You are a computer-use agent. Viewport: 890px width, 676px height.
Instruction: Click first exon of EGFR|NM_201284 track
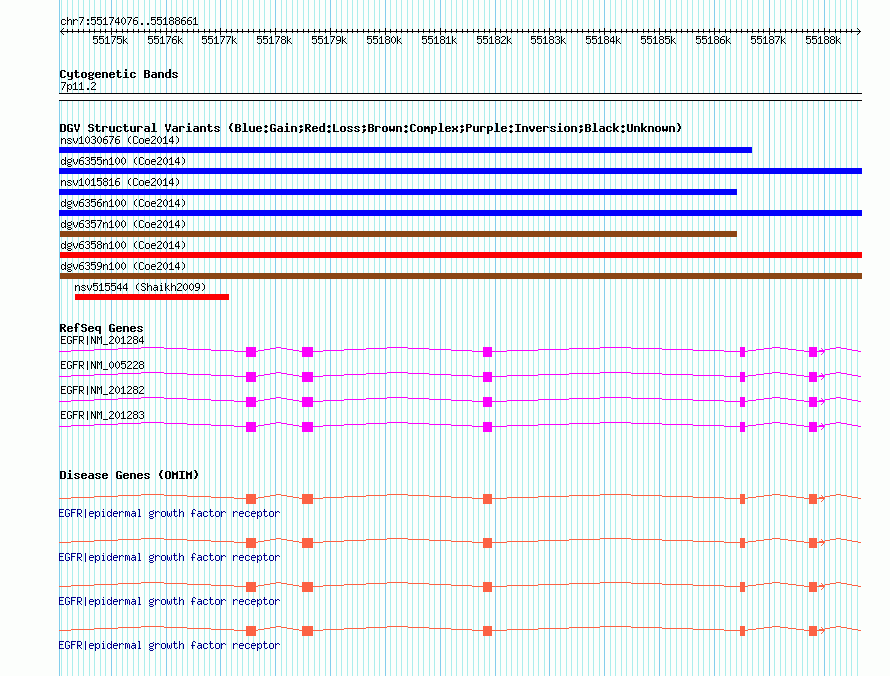251,352
